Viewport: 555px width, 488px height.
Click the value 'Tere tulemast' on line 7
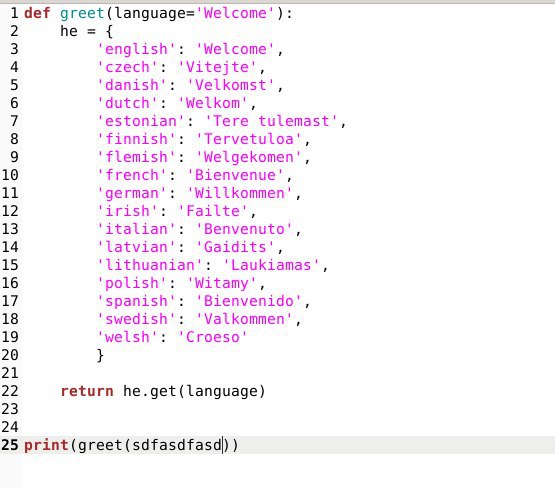click(x=271, y=121)
